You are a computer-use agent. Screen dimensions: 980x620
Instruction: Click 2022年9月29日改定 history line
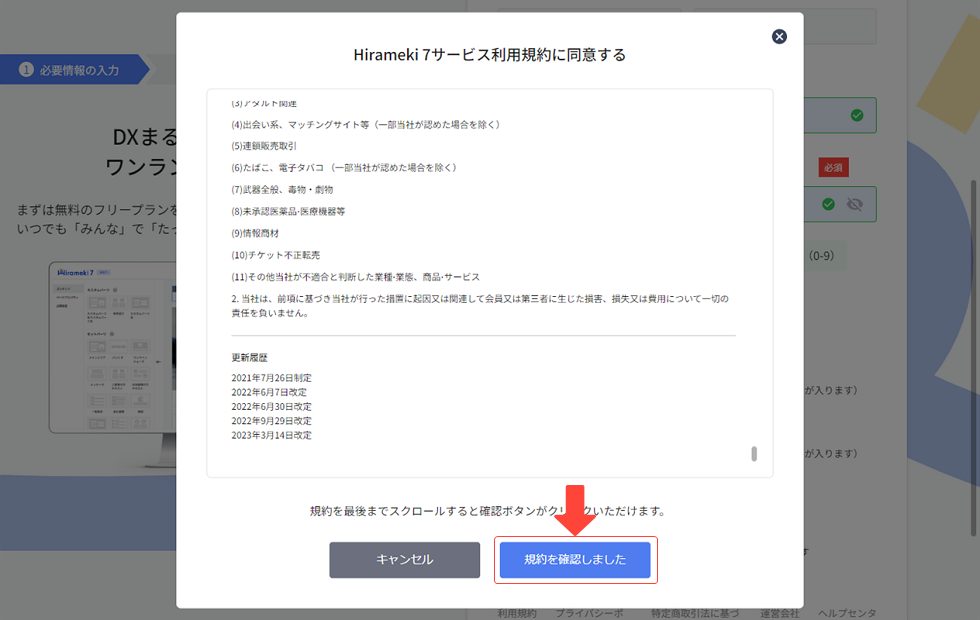(x=271, y=421)
